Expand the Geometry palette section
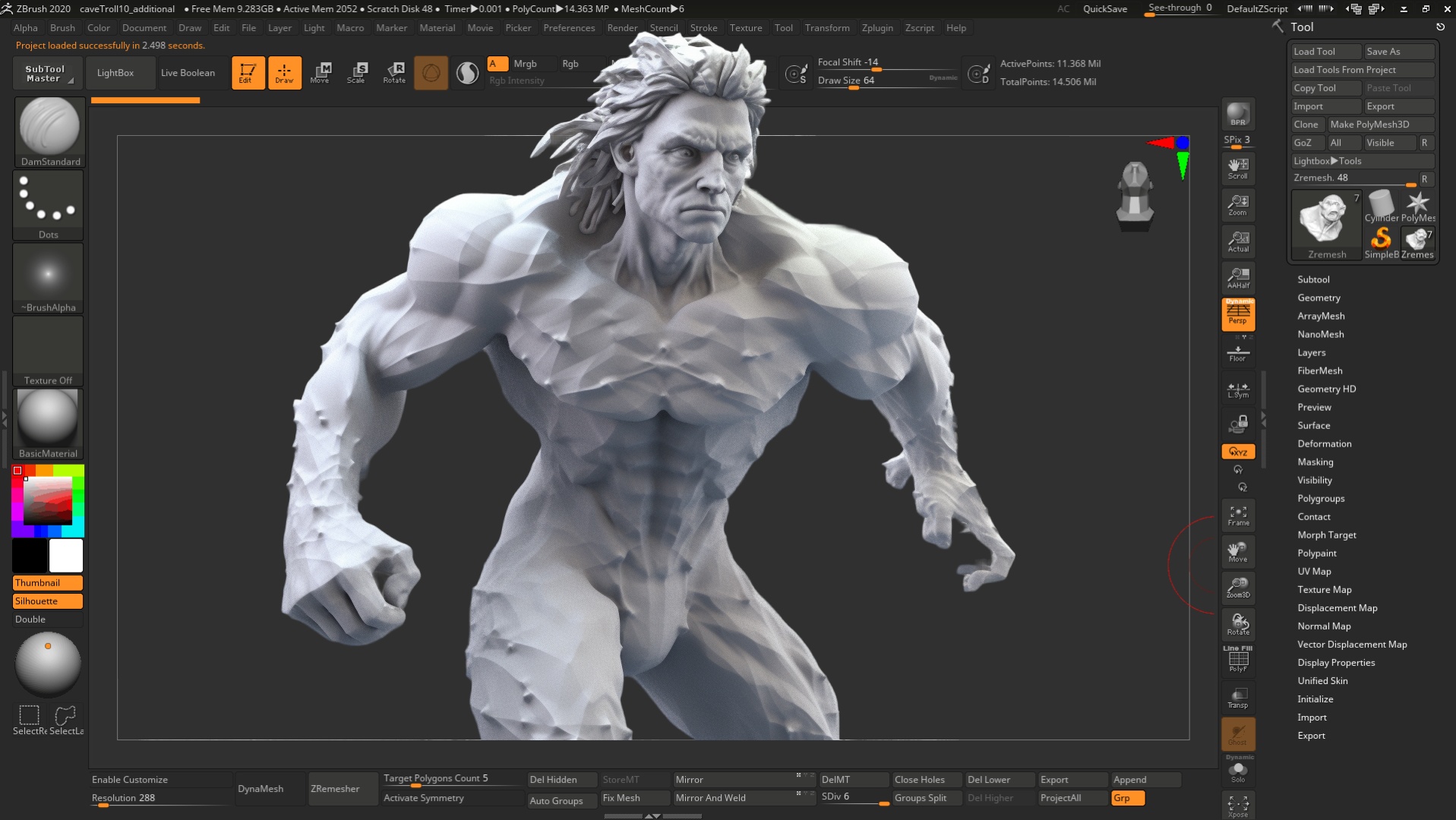The image size is (1456, 820). pyautogui.click(x=1319, y=298)
